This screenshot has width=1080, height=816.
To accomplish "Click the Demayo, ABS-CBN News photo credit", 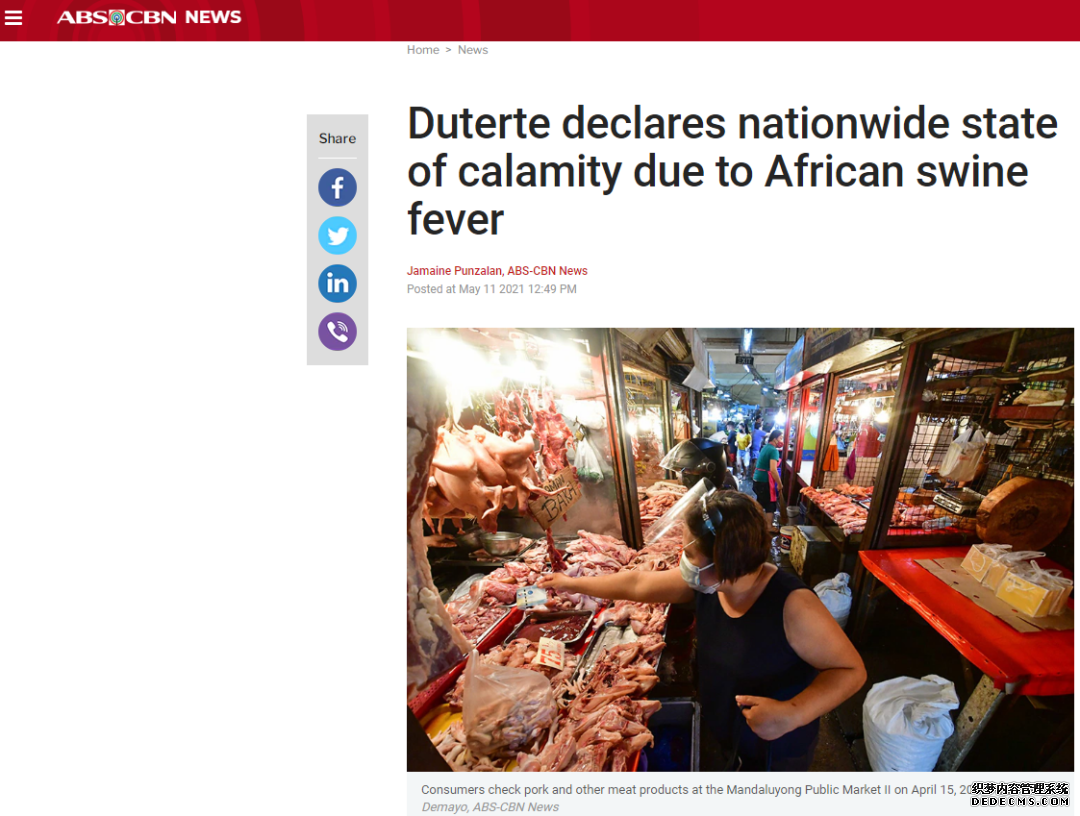I will point(490,806).
